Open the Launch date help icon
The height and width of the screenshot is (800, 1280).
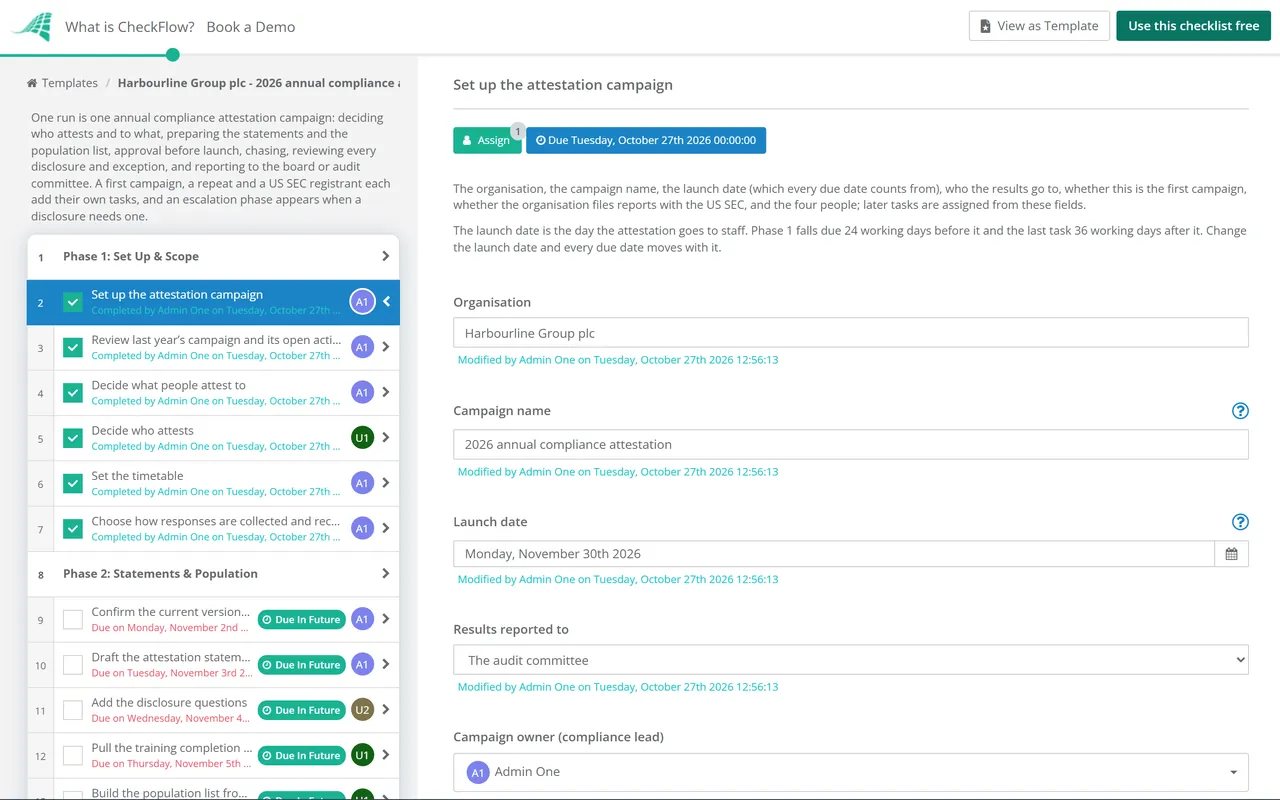1240,522
